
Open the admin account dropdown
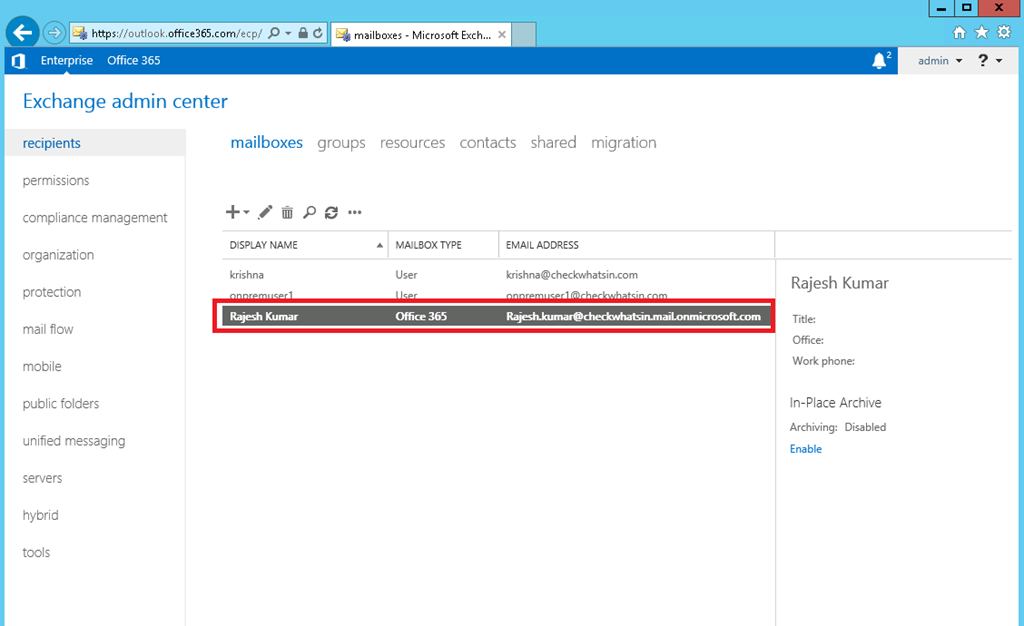(x=940, y=61)
